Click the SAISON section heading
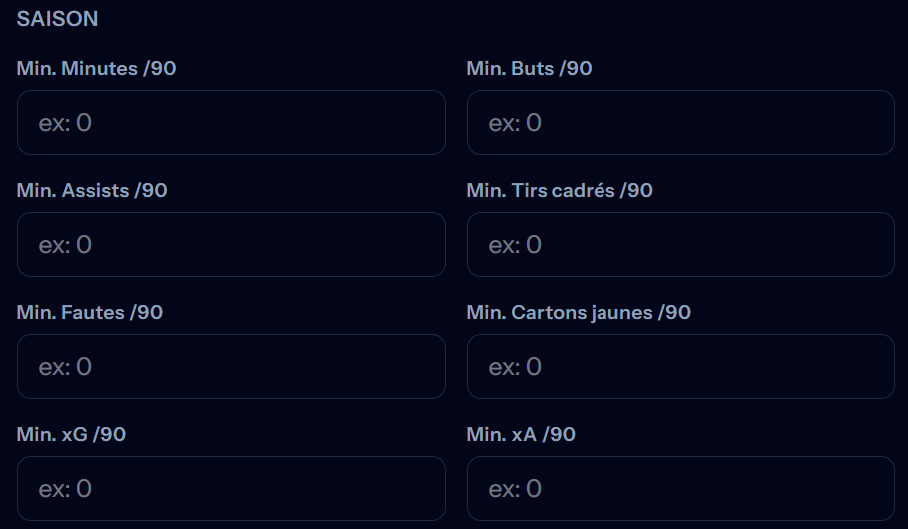The width and height of the screenshot is (908, 529). pos(57,19)
